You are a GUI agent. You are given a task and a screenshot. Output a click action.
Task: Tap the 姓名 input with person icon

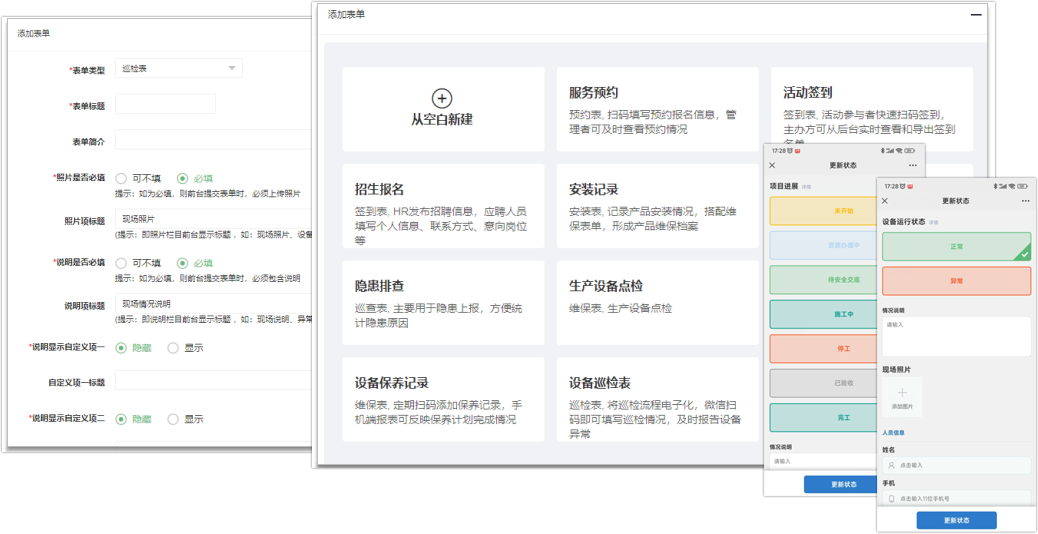(x=956, y=465)
